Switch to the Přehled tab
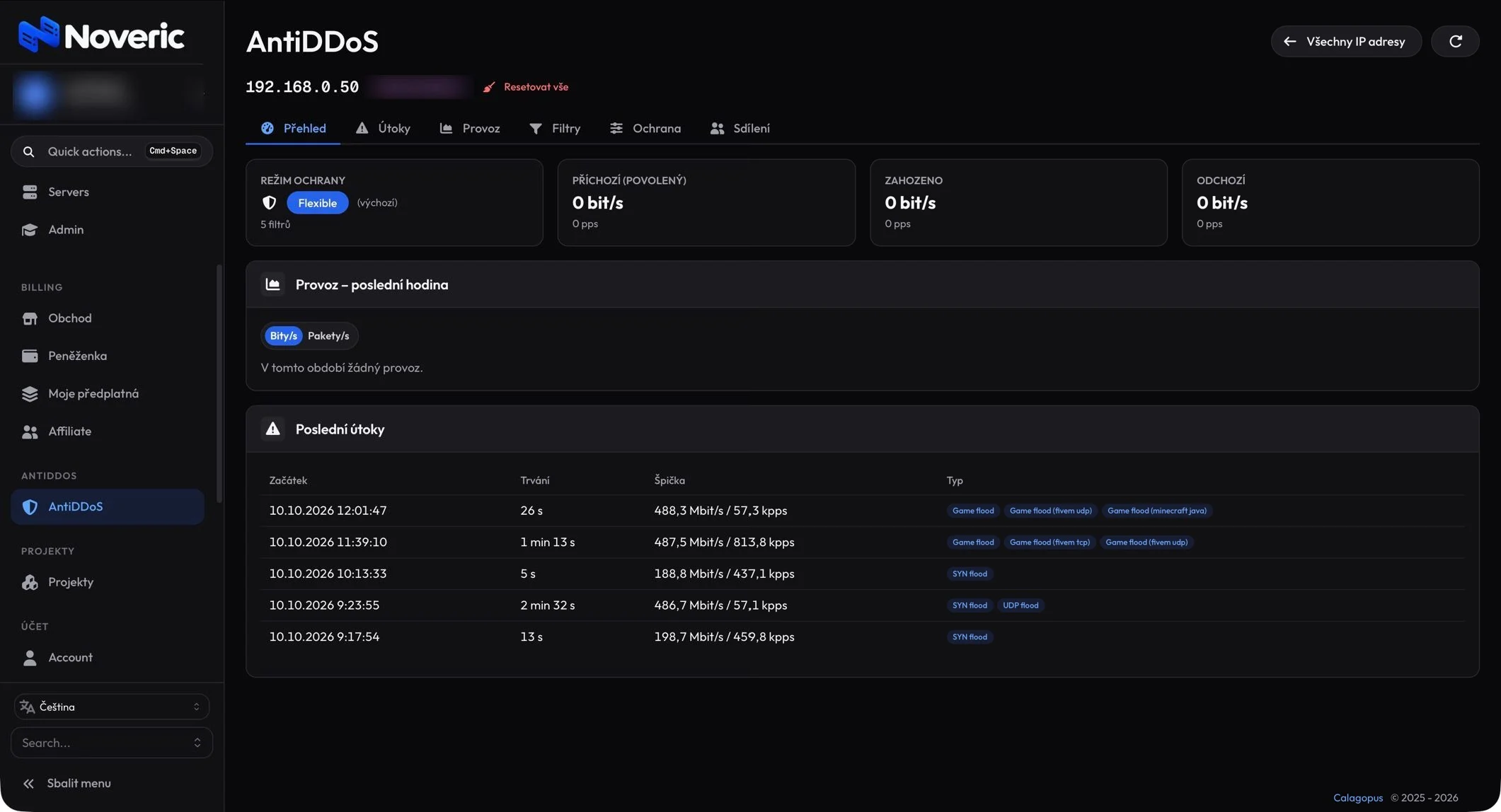 point(293,128)
